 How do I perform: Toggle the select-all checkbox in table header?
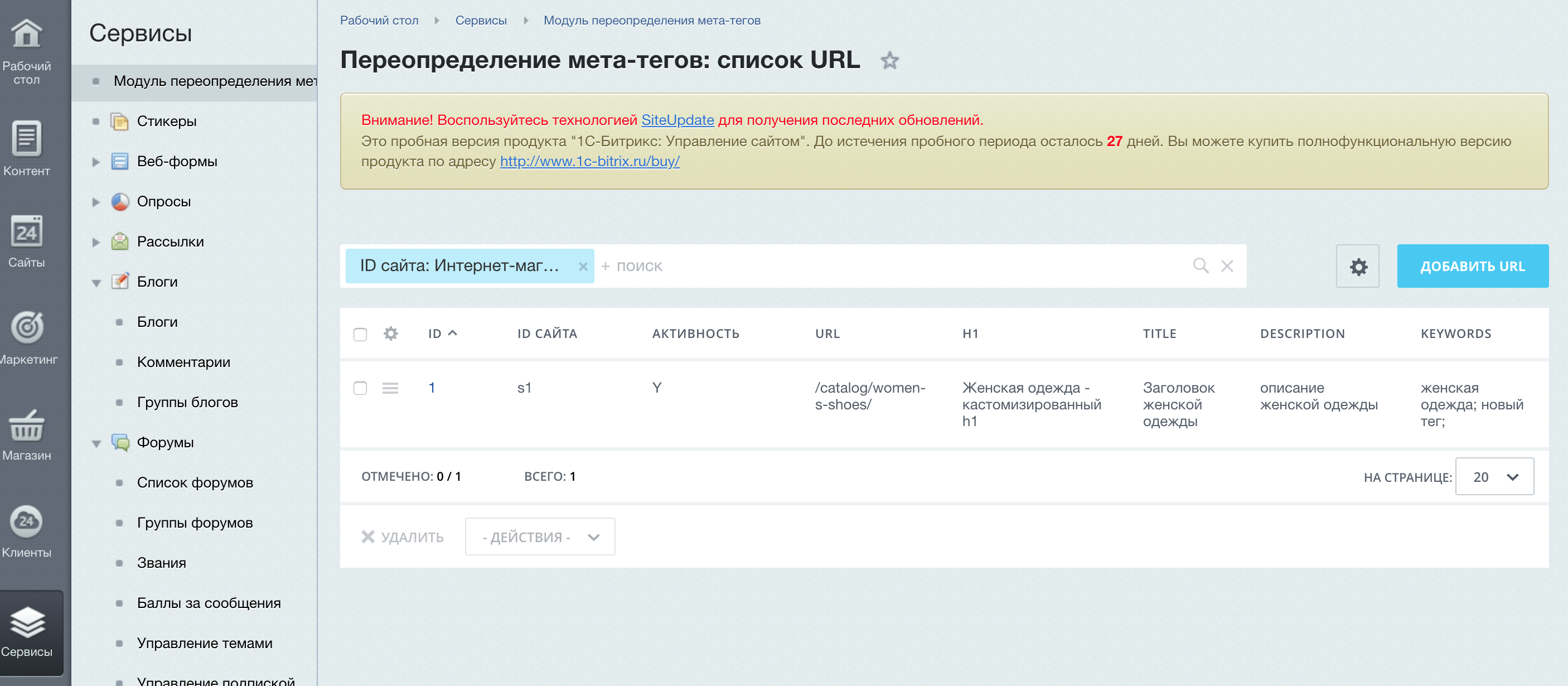(360, 334)
